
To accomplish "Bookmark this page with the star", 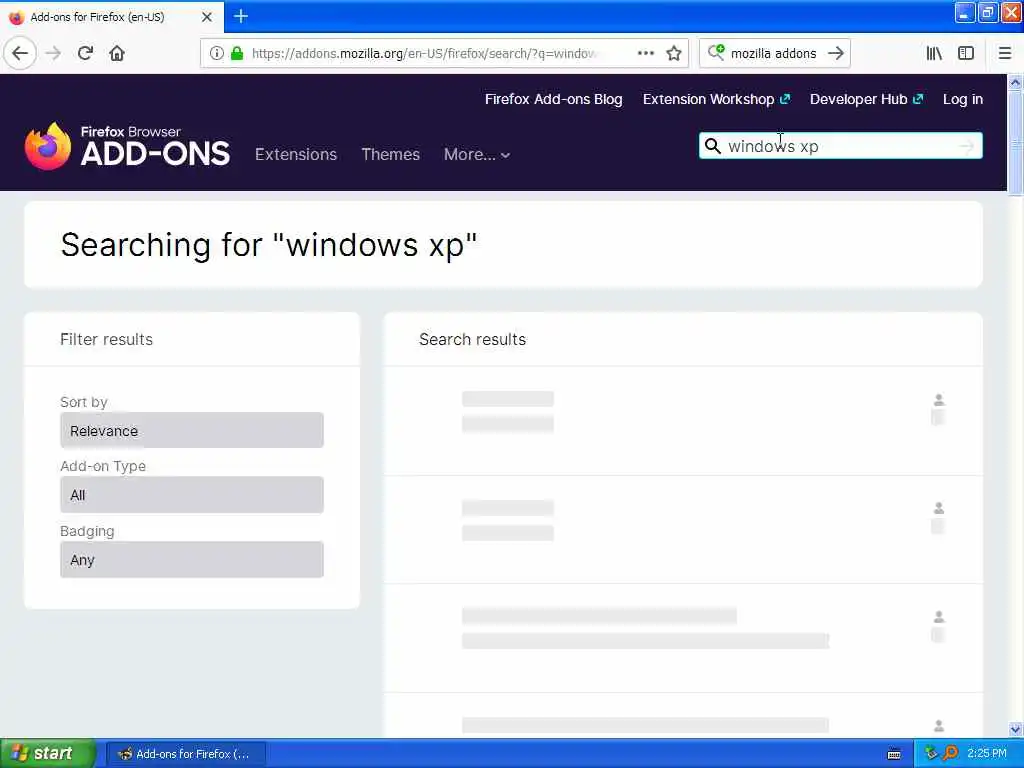I will pos(674,53).
